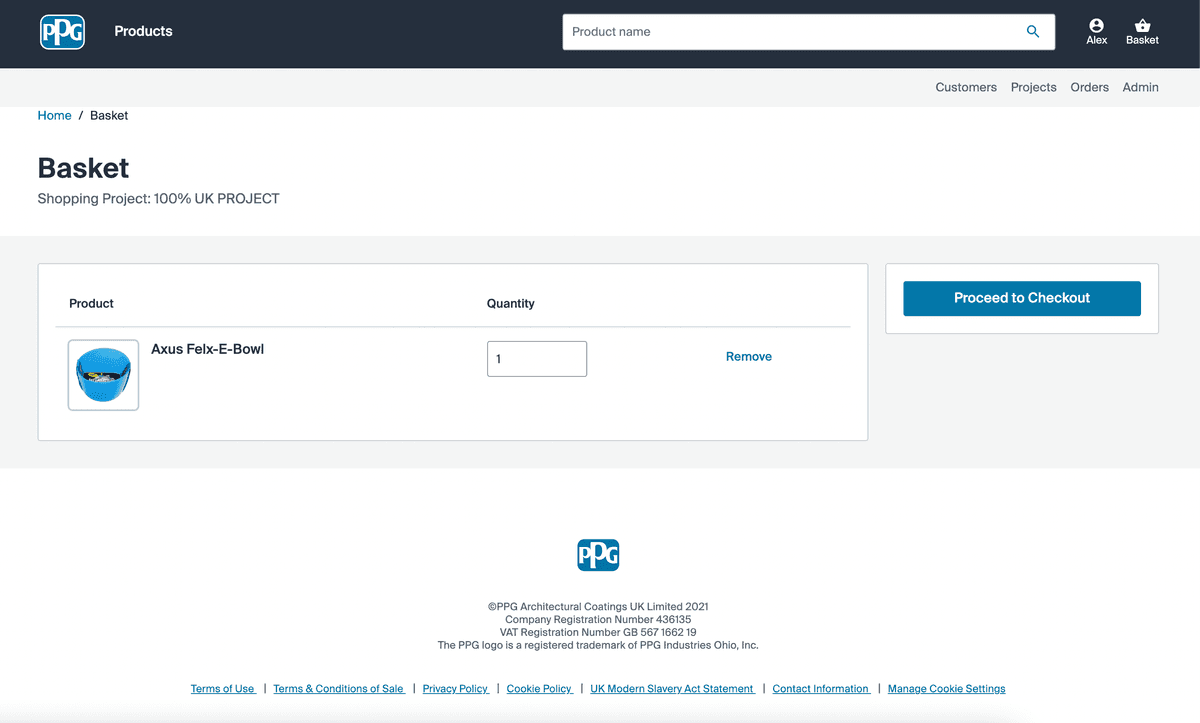Click Proceed to Checkout button
The image size is (1200, 723).
coord(1021,298)
